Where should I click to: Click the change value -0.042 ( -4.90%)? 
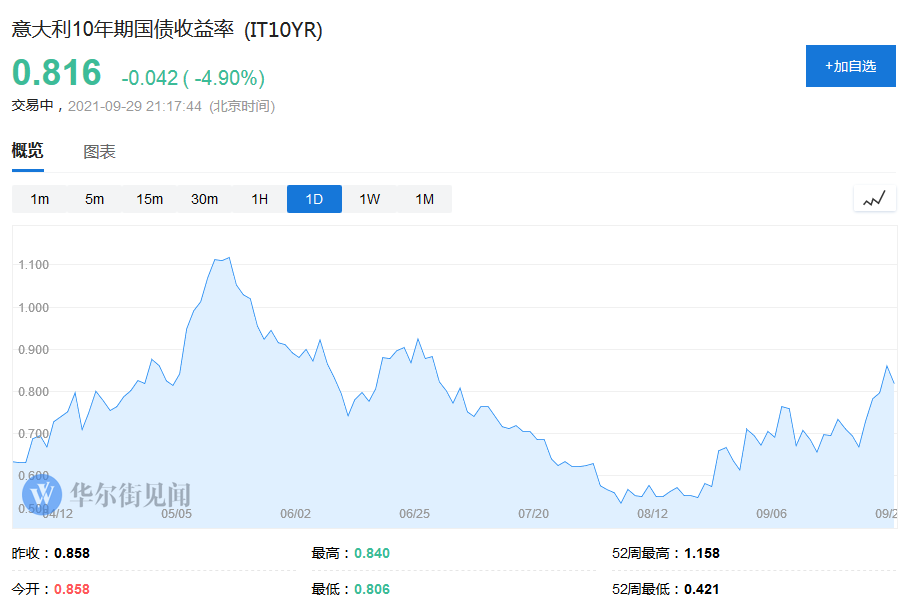pyautogui.click(x=193, y=77)
